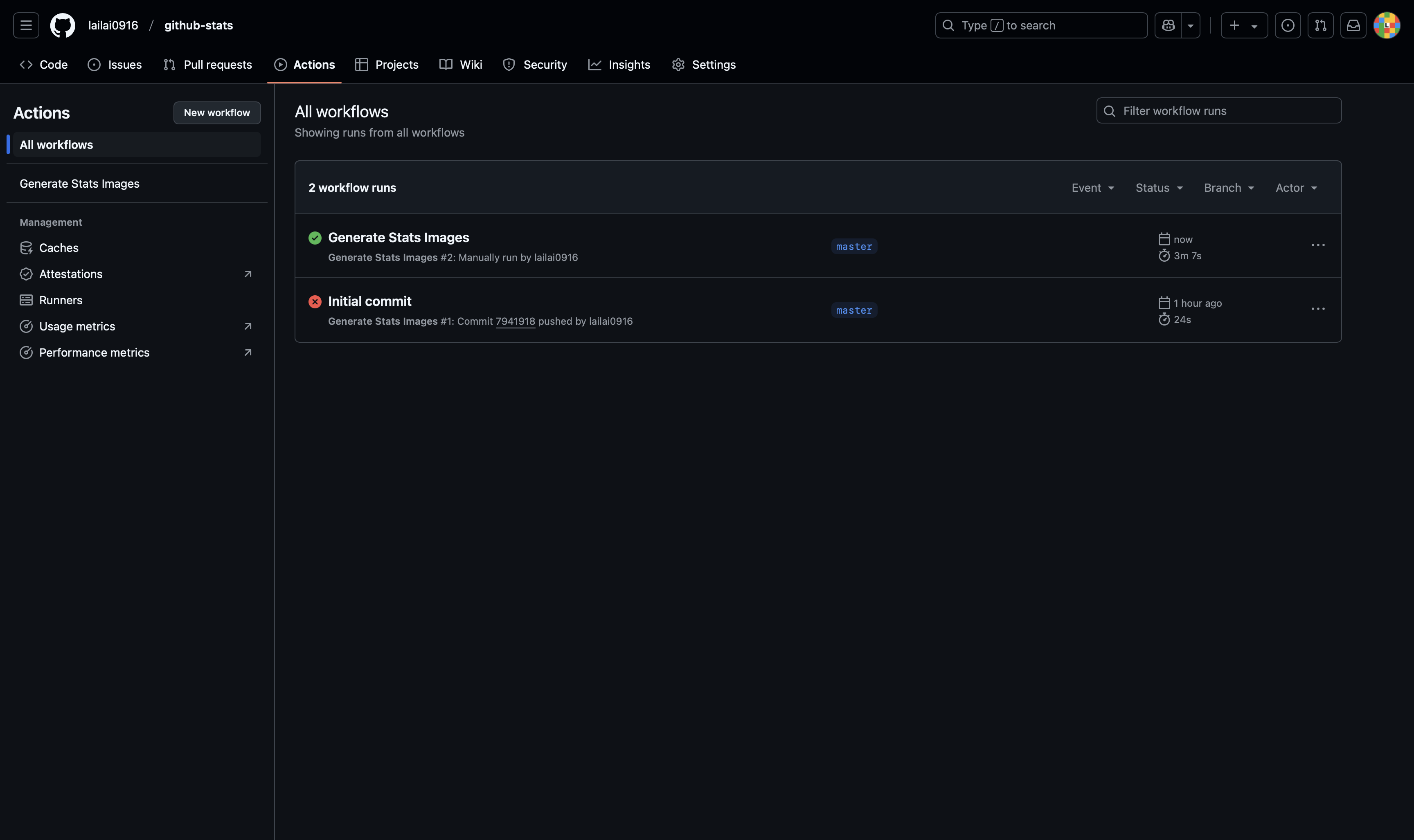Open the create new plus dropdown
Viewport: 1414px width, 840px height.
(x=1243, y=25)
